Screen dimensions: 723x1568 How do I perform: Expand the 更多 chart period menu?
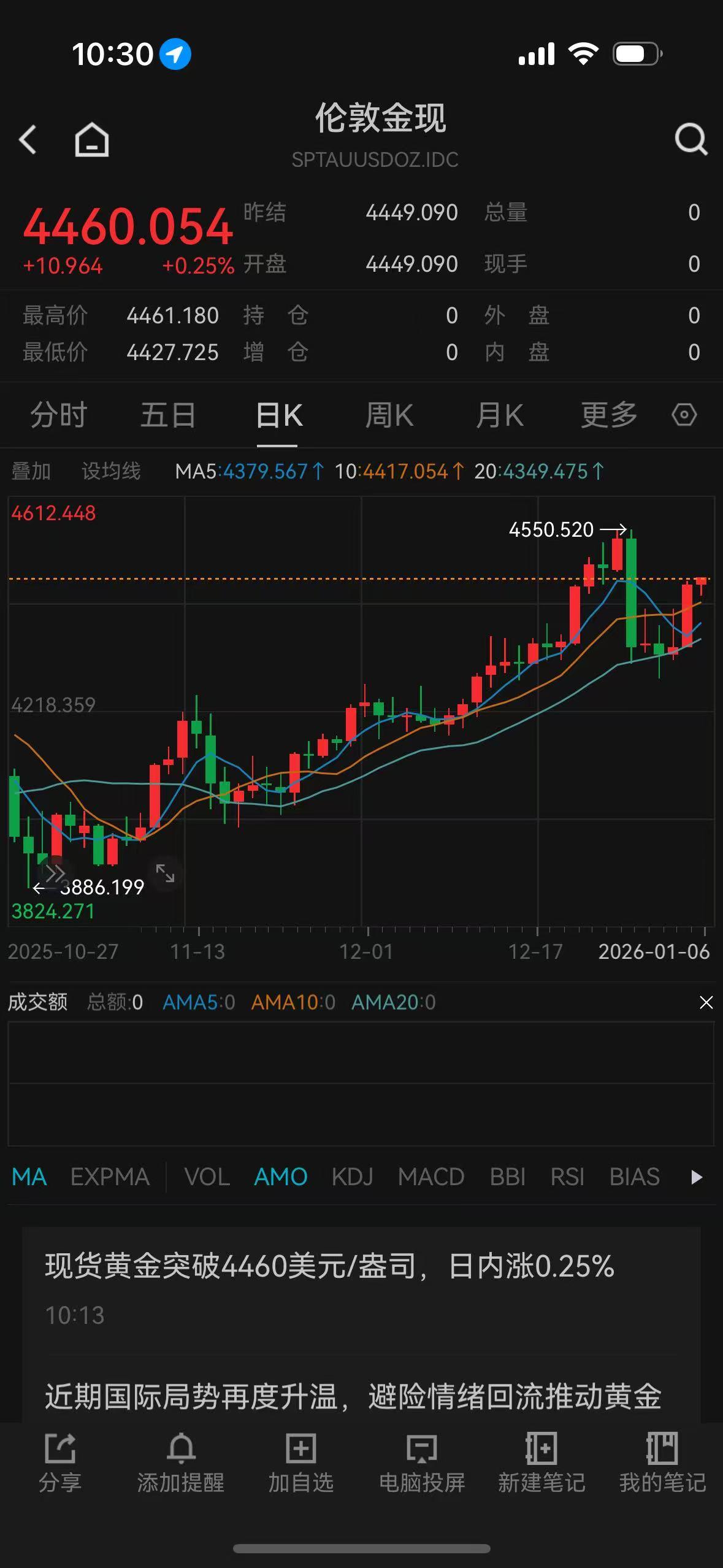[608, 415]
